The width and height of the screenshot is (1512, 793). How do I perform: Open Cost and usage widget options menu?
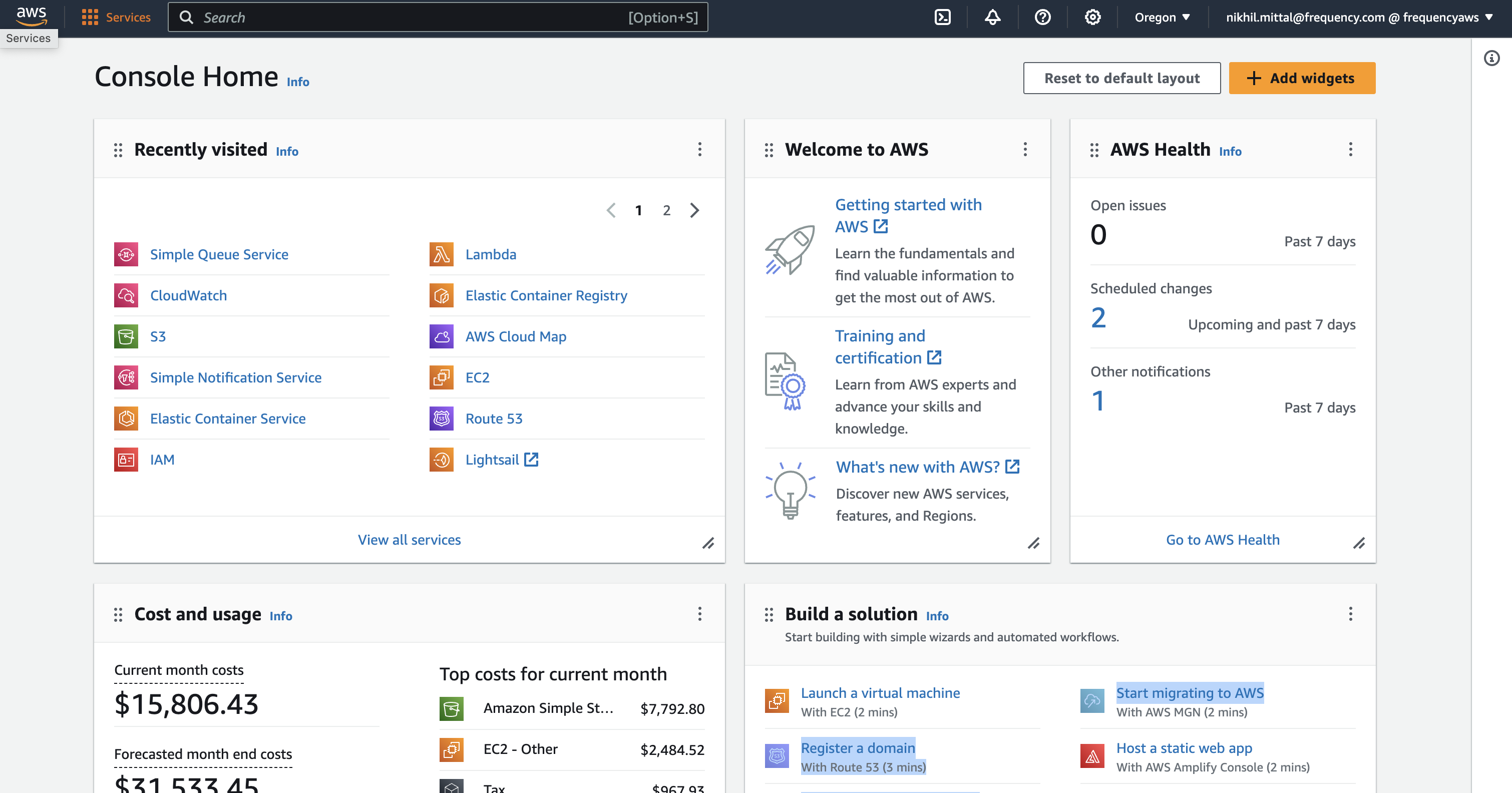point(699,614)
